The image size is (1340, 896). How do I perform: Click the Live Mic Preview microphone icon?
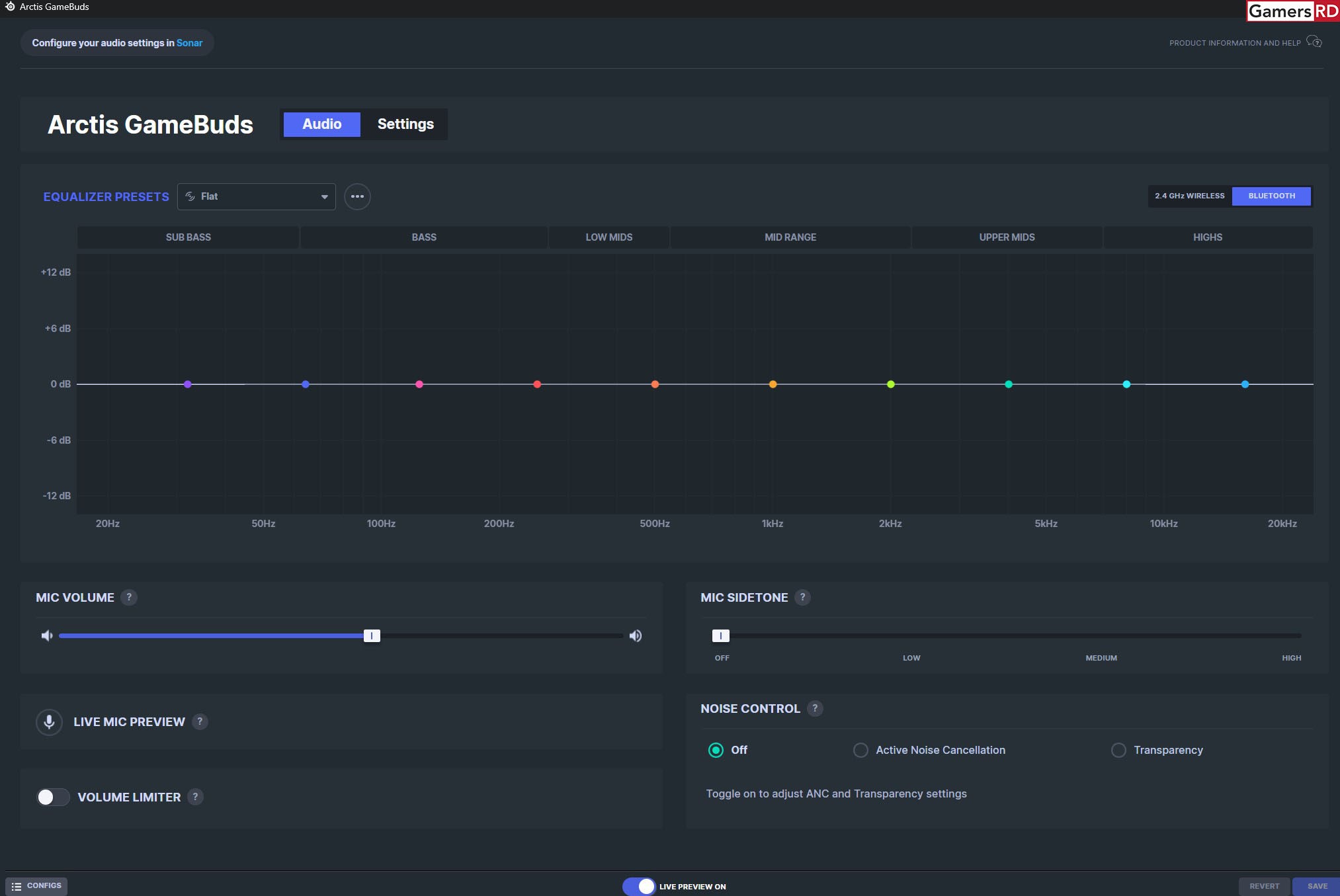coord(49,721)
